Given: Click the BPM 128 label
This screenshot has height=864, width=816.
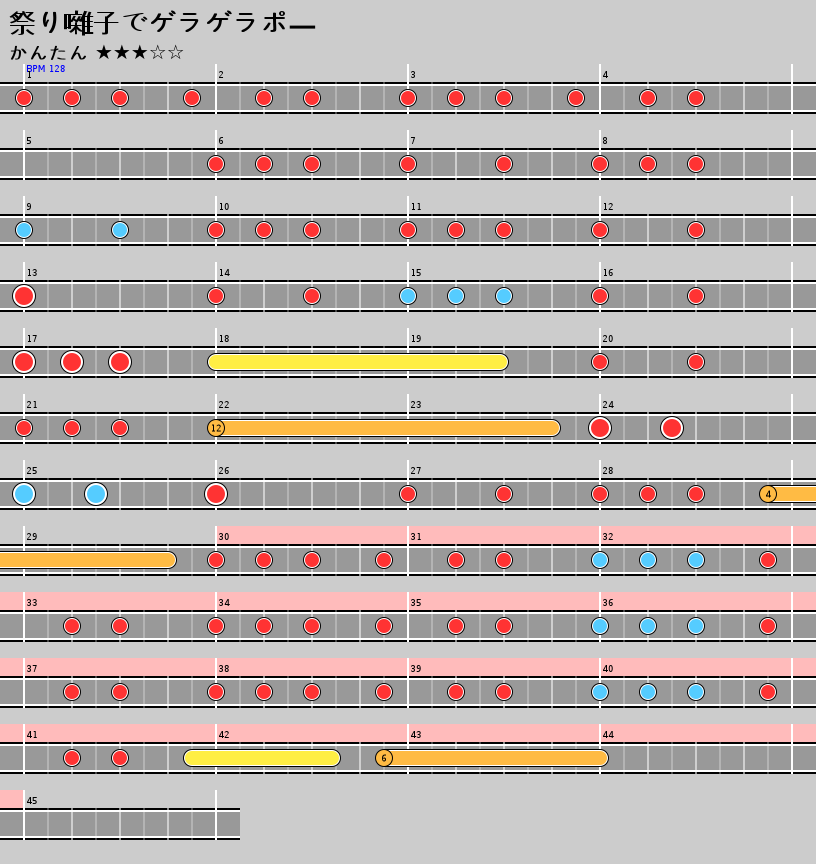Looking at the screenshot, I should pos(46,69).
